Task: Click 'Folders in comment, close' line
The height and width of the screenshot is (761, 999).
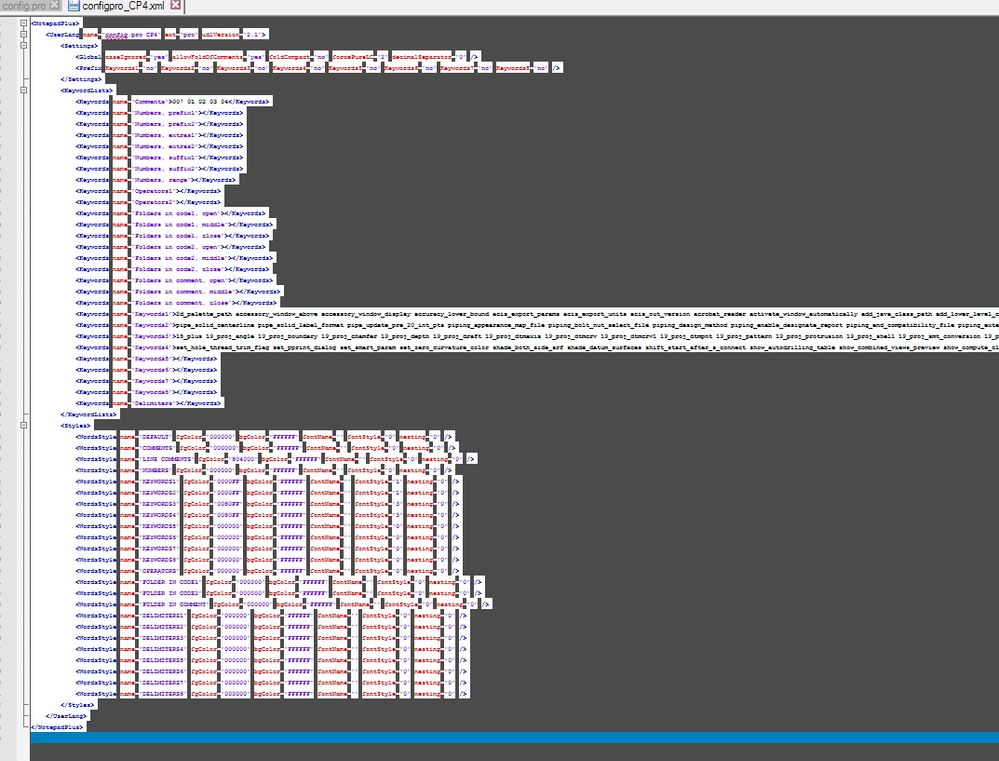Action: 176,302
